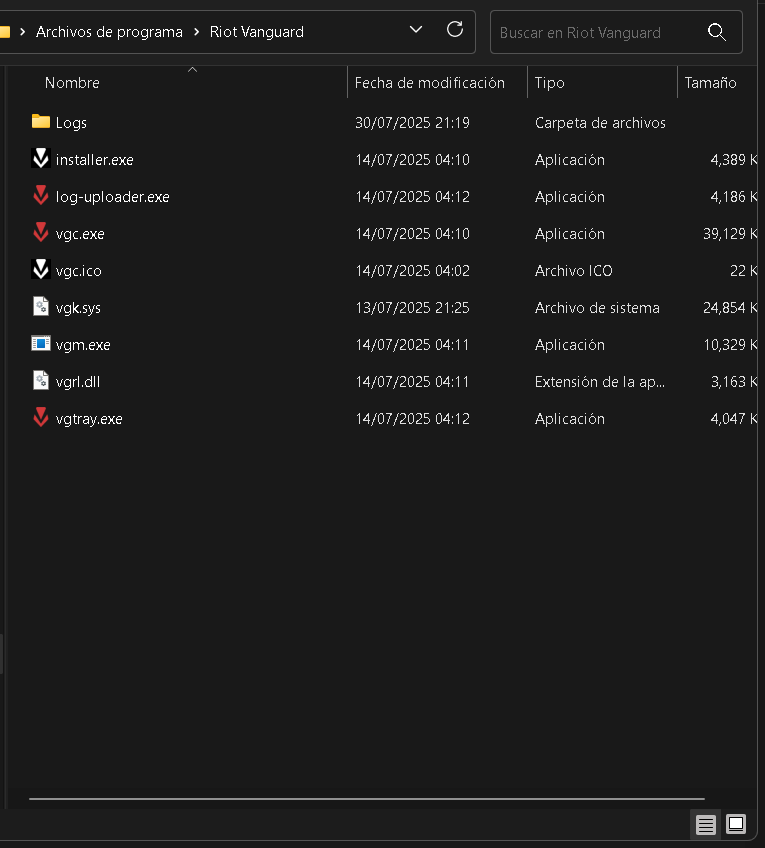Expand chevron before Riot Vanguard breadcrumb
This screenshot has width=765, height=848.
(197, 32)
